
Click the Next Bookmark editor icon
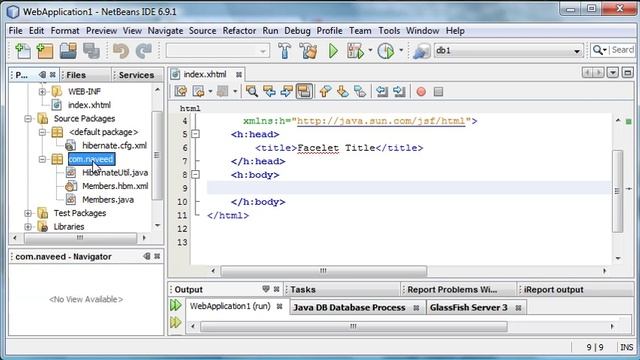point(342,91)
